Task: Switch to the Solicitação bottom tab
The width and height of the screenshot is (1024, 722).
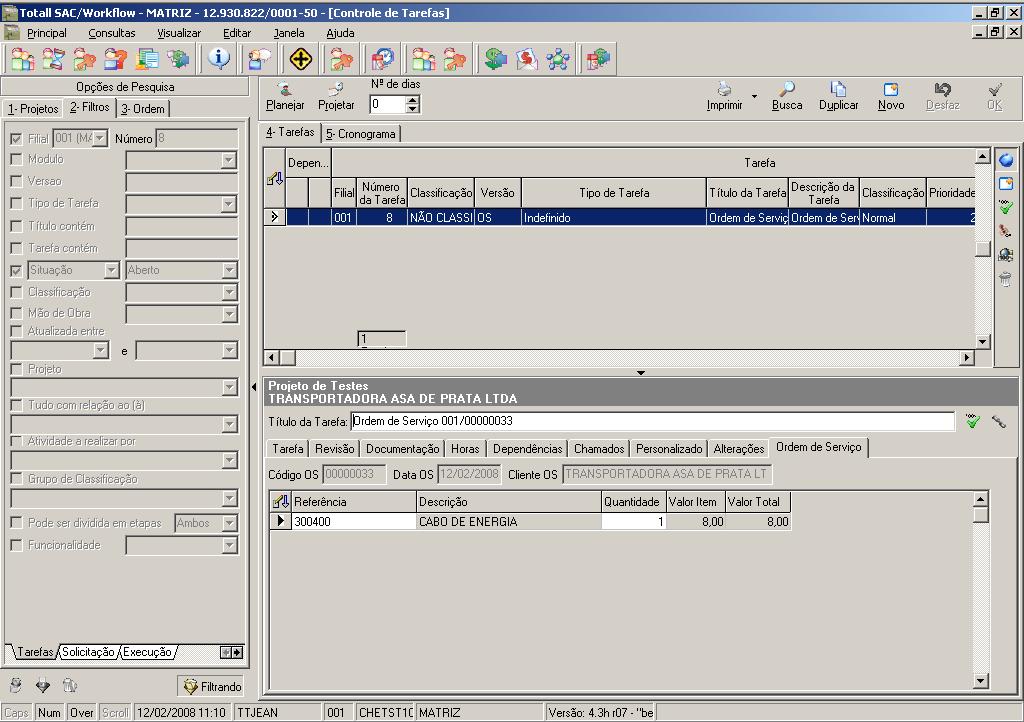Action: (x=88, y=651)
